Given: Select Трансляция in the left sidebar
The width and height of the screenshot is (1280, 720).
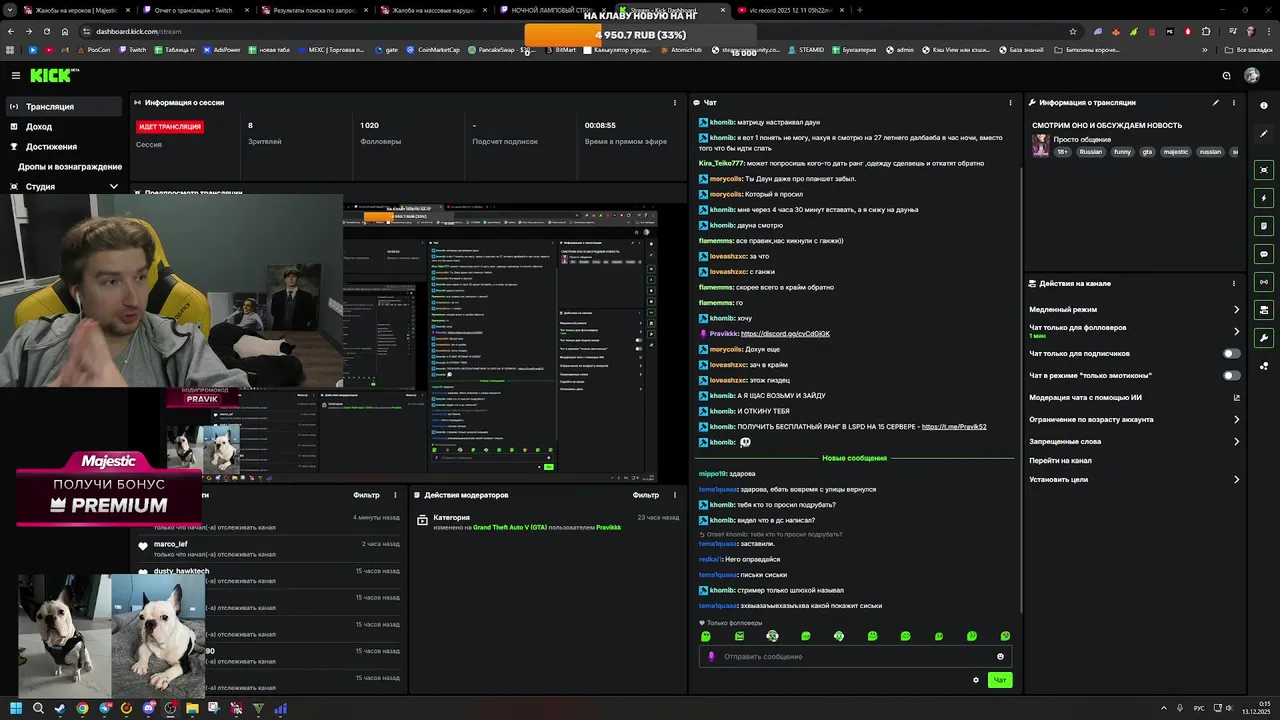Looking at the screenshot, I should (64, 107).
